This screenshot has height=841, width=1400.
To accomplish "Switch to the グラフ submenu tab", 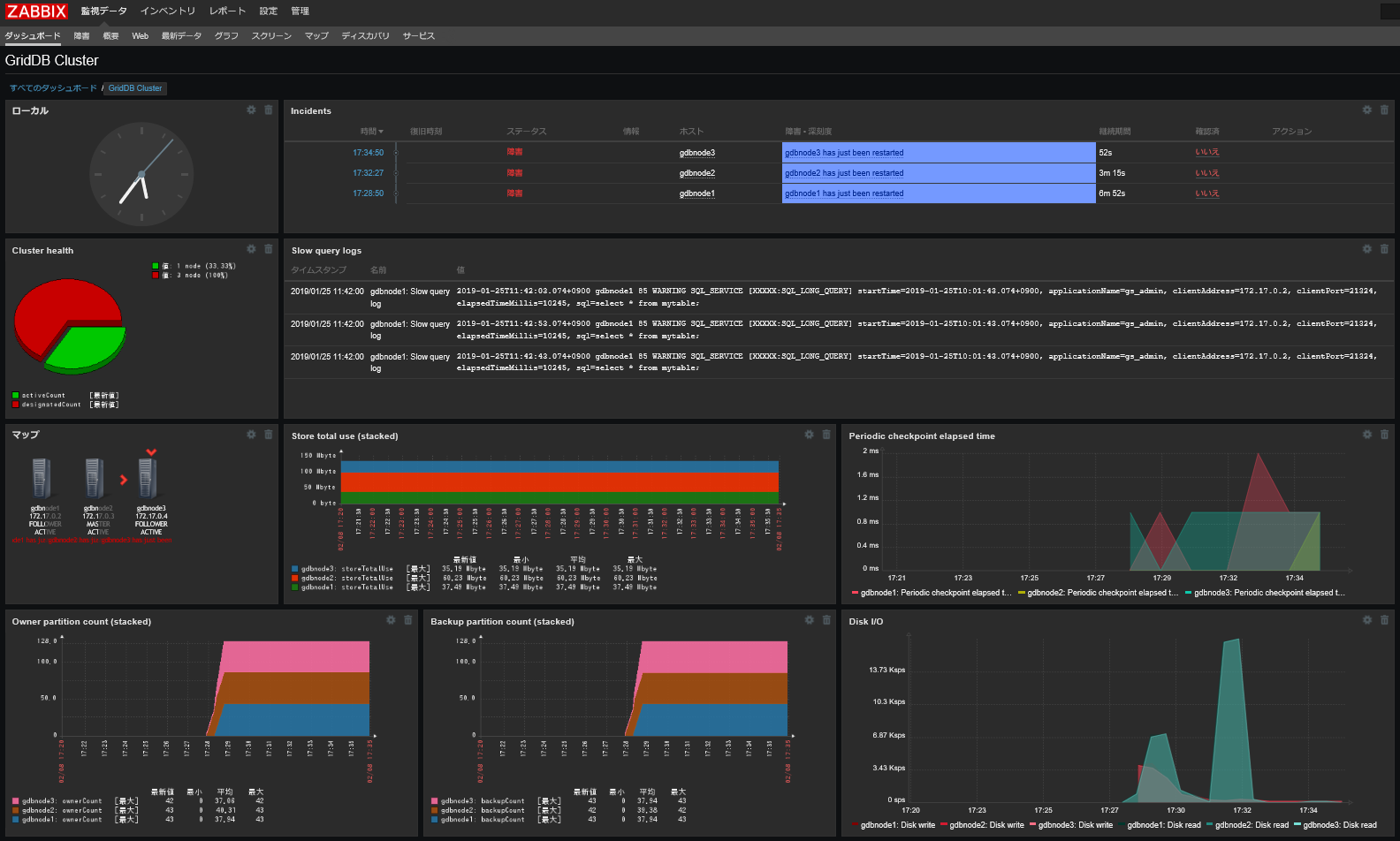I will 226,36.
